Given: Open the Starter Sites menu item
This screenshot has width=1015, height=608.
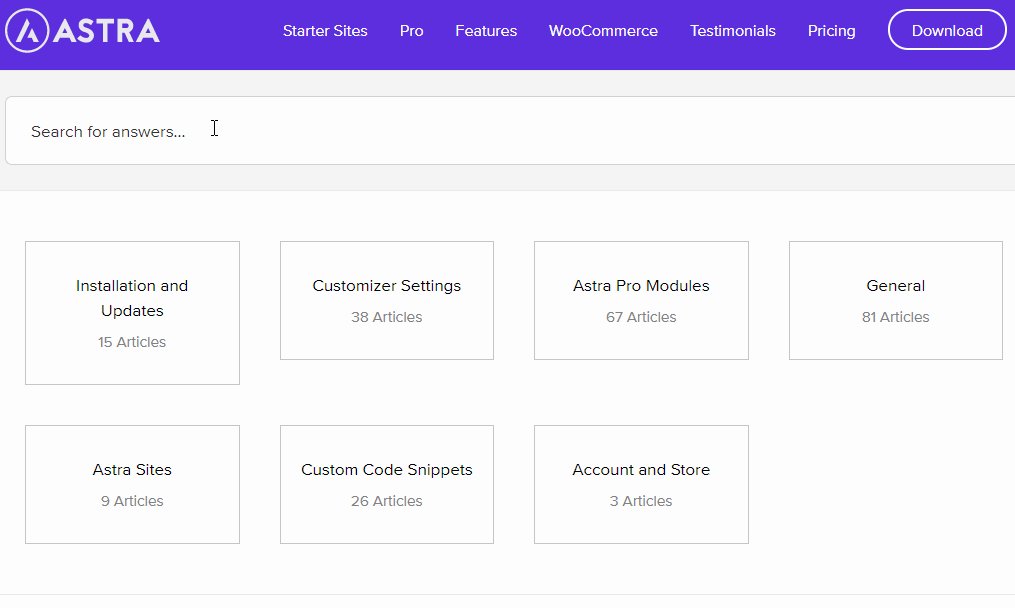Looking at the screenshot, I should point(325,31).
